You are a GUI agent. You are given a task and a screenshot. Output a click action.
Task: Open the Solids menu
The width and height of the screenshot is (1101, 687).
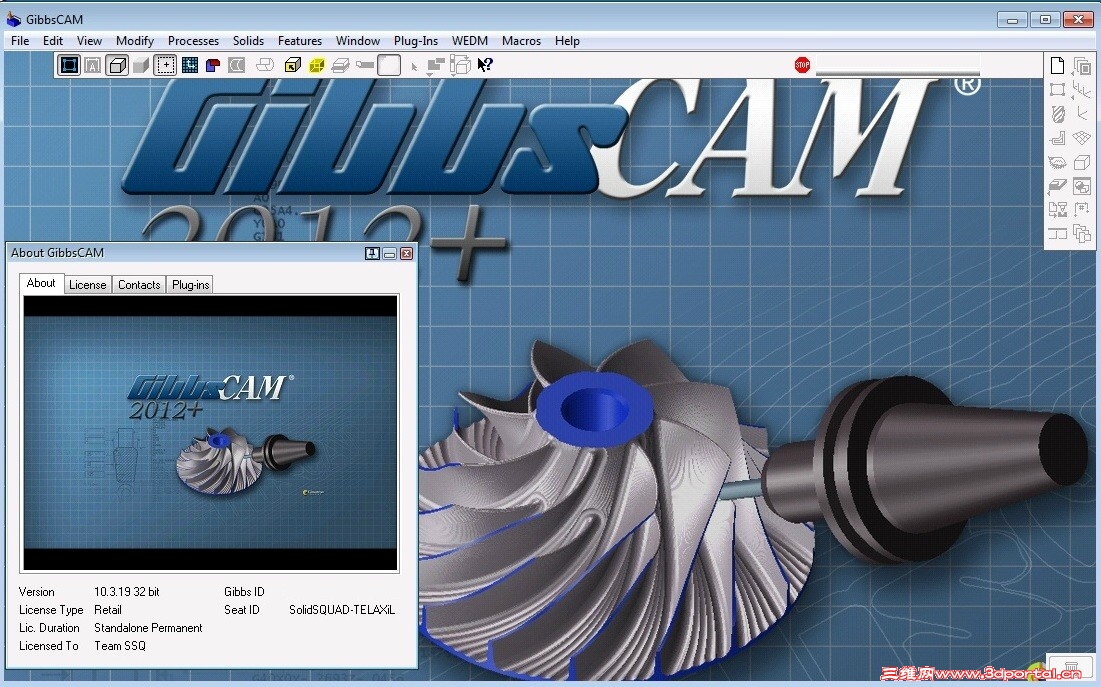[249, 41]
